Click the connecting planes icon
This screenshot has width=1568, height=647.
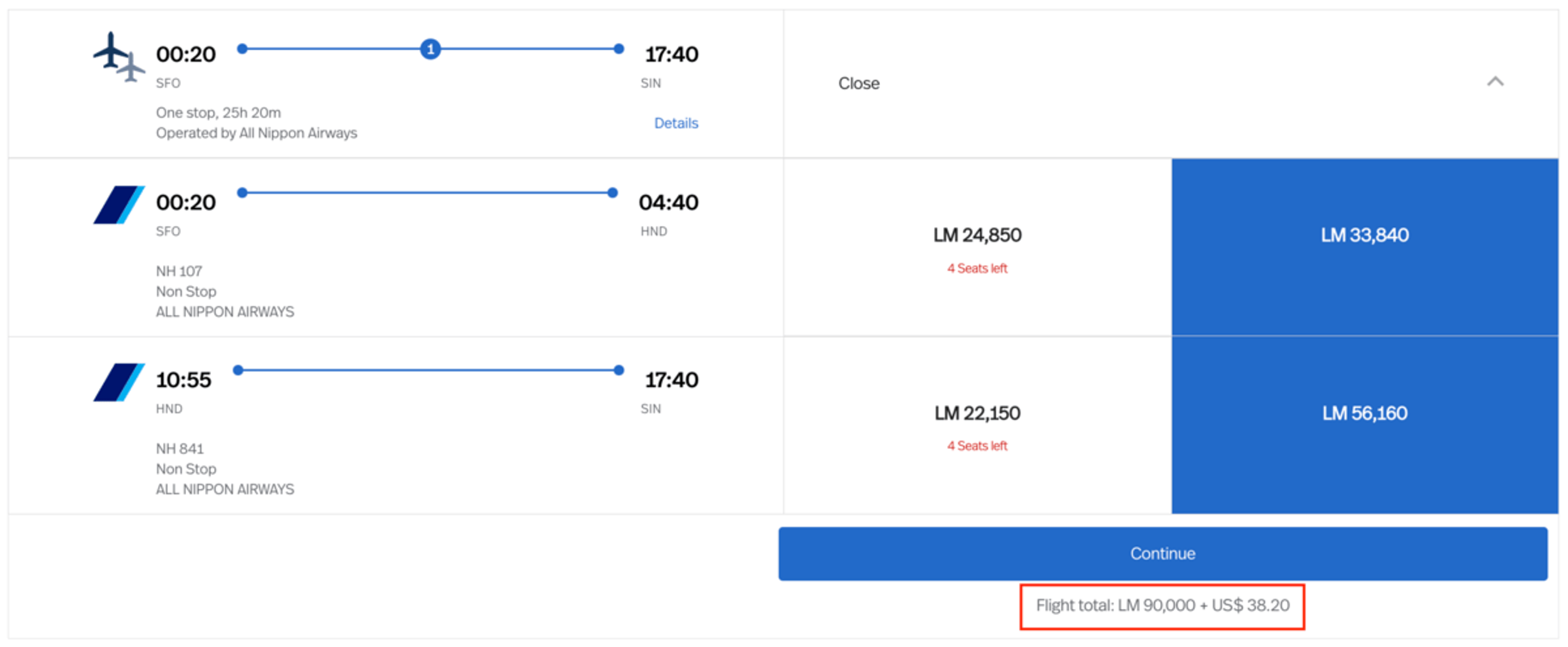coord(119,57)
